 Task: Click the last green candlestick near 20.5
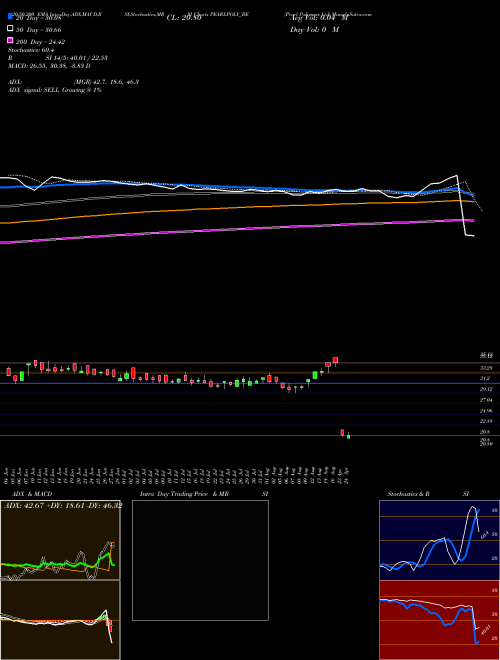[348, 436]
